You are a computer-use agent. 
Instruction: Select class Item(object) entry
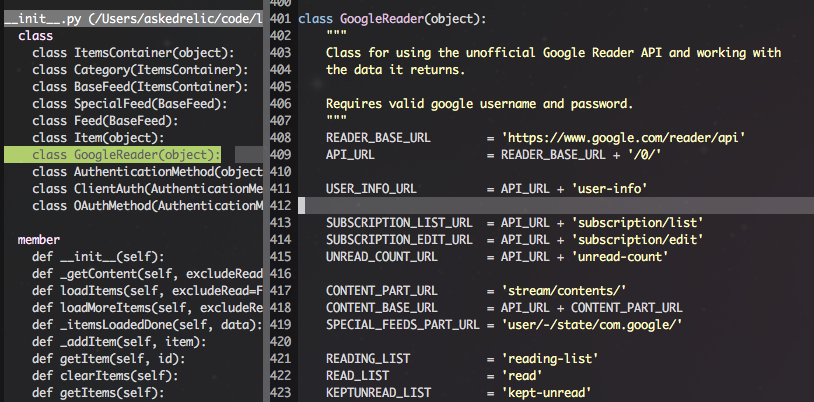tap(98, 138)
